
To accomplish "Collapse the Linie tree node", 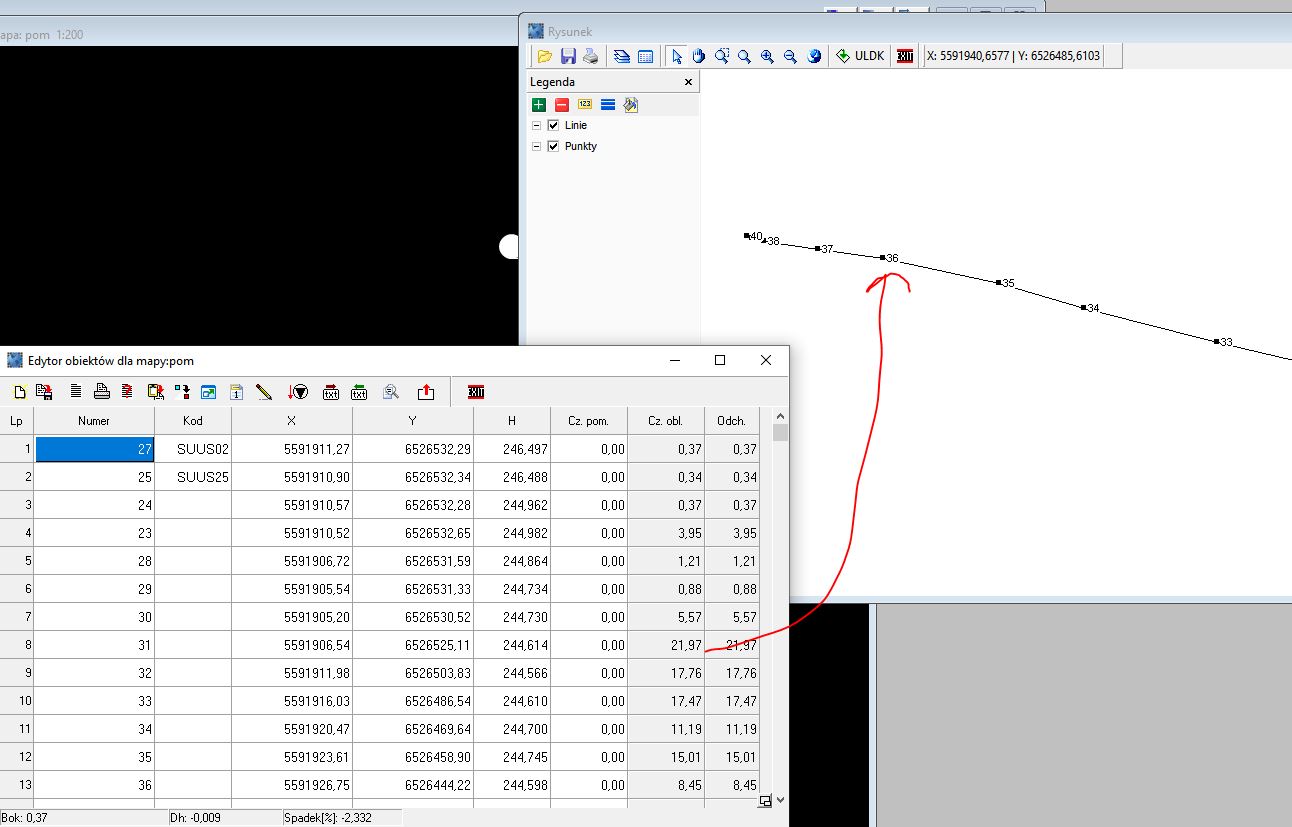I will click(x=536, y=125).
